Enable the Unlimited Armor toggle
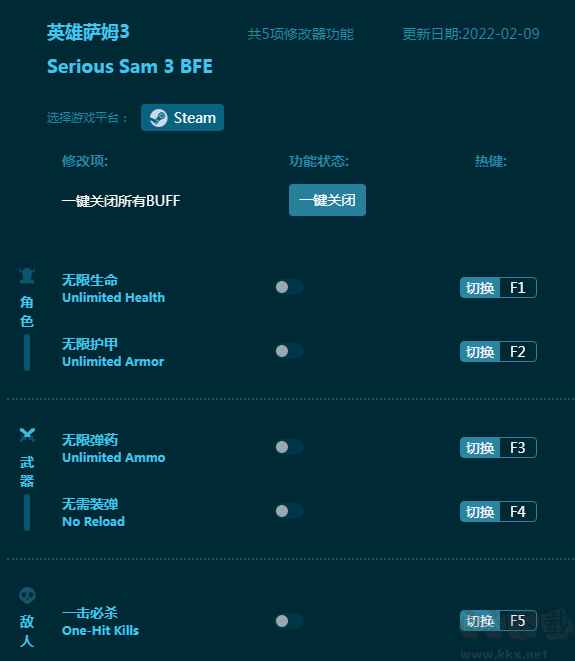The width and height of the screenshot is (575, 661). pyautogui.click(x=289, y=351)
